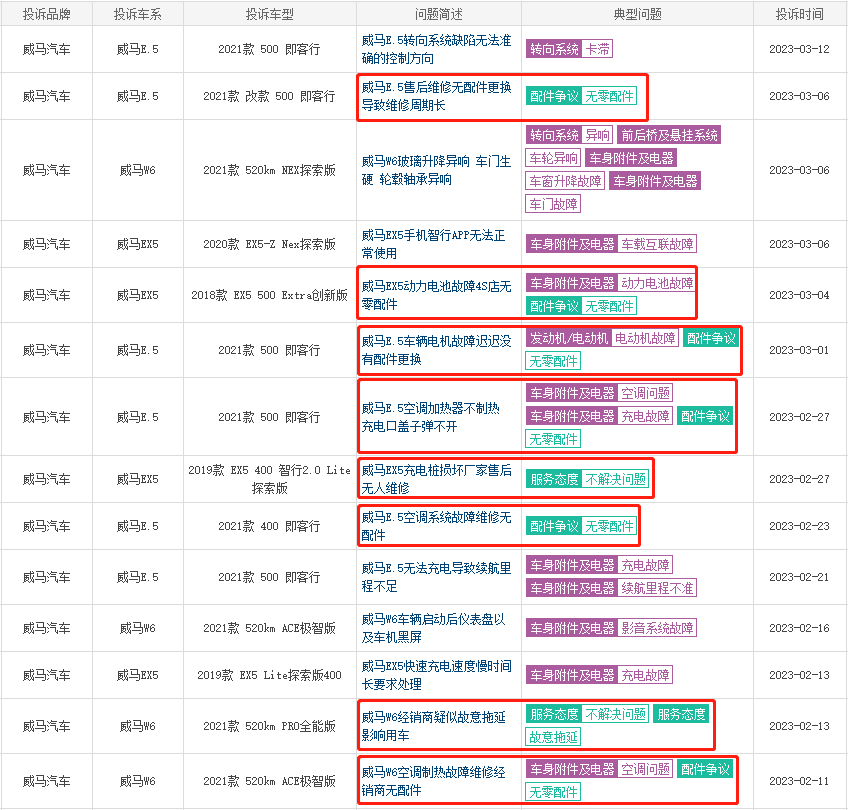Select the 影音系统故障 tag
This screenshot has width=848, height=810.
tap(657, 628)
